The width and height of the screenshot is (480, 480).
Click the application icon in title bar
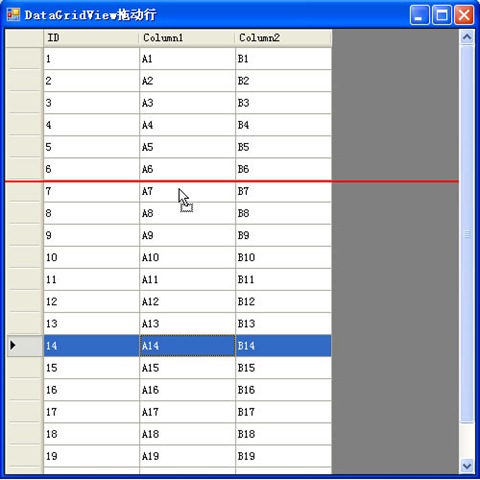click(13, 15)
